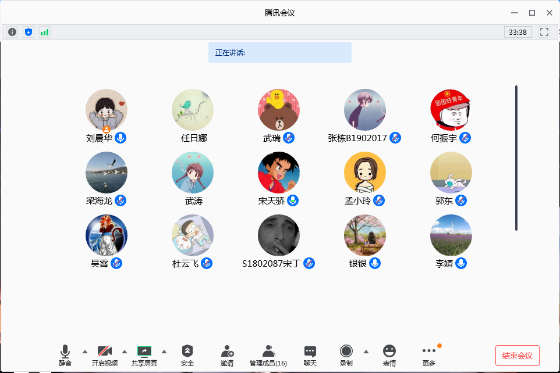
Task: Select 宋天骄's angry anime boy avatar
Action: [x=279, y=173]
